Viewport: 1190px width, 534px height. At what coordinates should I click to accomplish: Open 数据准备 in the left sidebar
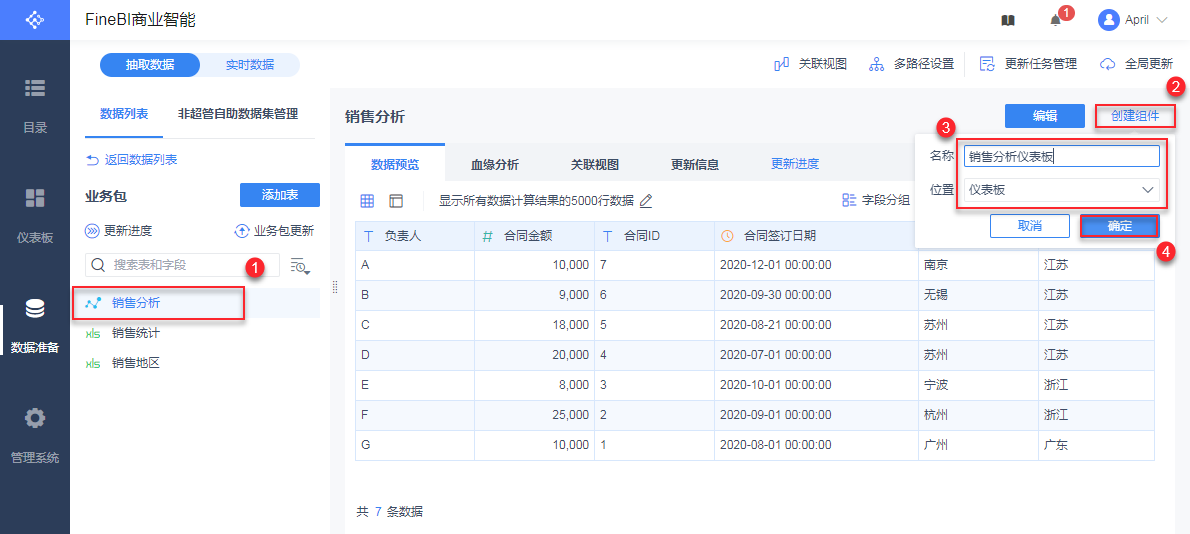coord(35,326)
